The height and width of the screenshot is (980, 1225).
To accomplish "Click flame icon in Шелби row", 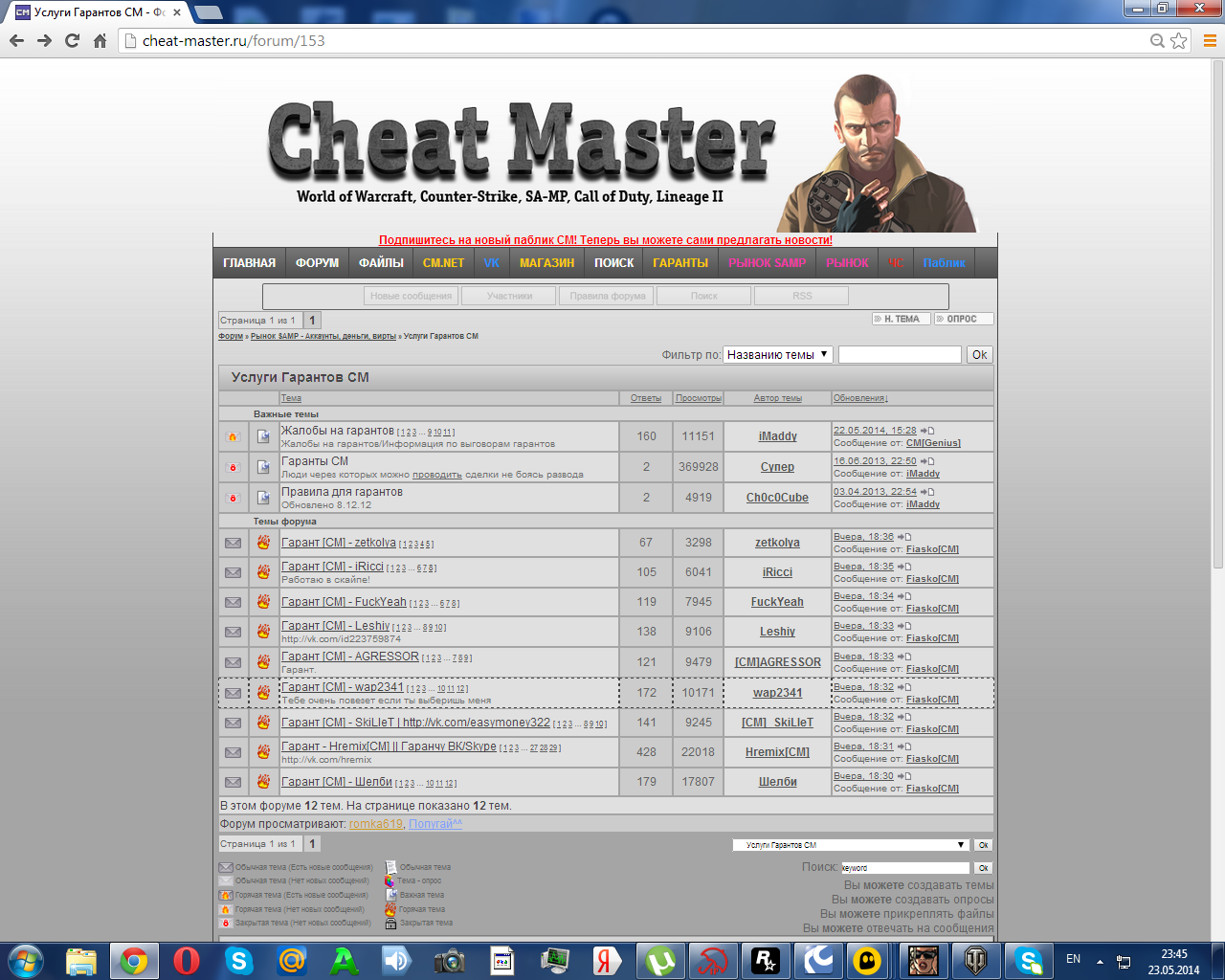I will pos(263,781).
